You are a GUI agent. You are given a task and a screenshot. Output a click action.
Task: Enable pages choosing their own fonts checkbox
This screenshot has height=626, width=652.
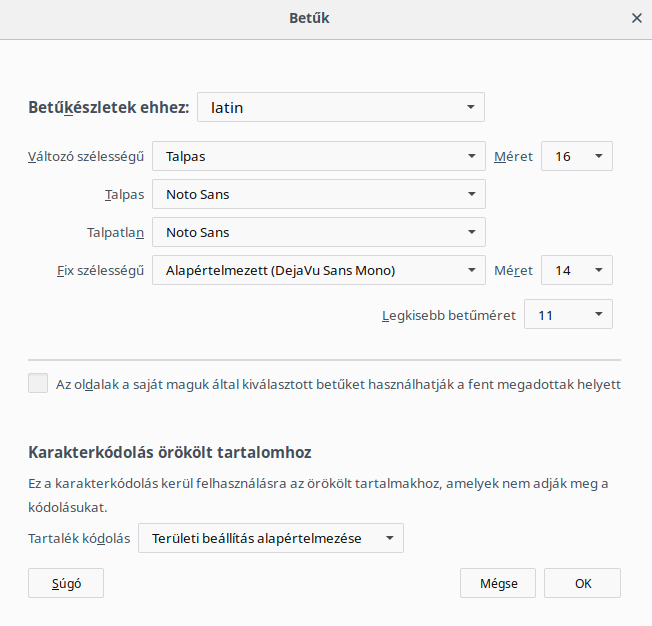tap(38, 383)
